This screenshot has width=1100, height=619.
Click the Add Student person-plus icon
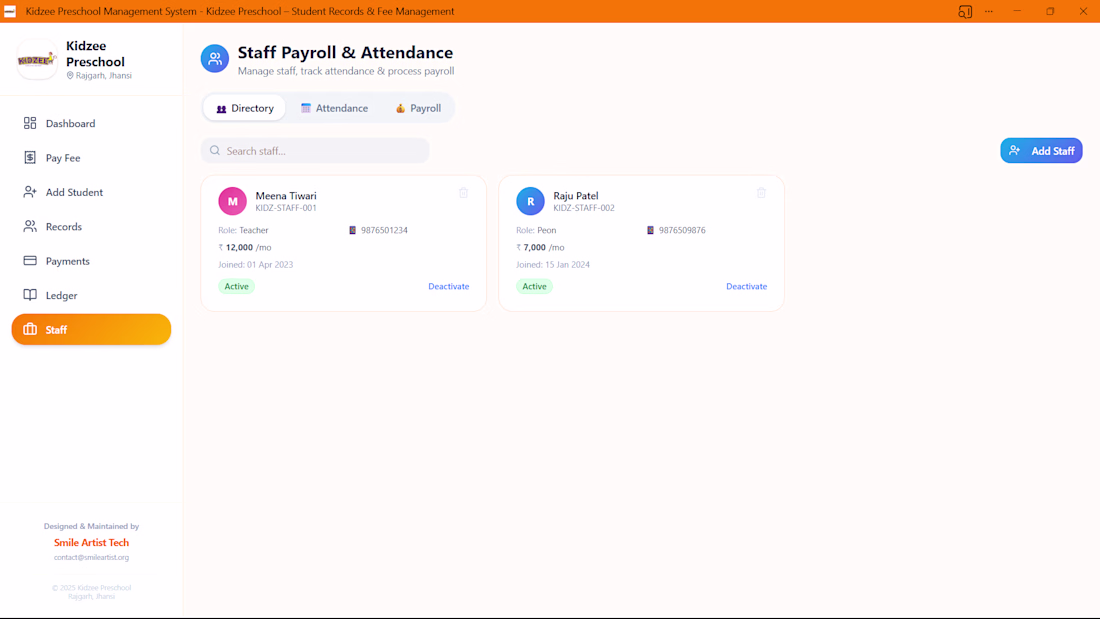click(30, 192)
